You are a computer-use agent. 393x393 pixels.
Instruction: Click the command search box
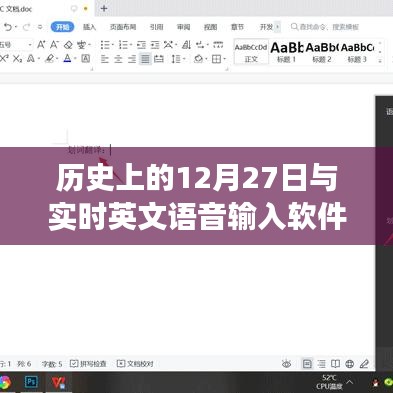(x=325, y=27)
